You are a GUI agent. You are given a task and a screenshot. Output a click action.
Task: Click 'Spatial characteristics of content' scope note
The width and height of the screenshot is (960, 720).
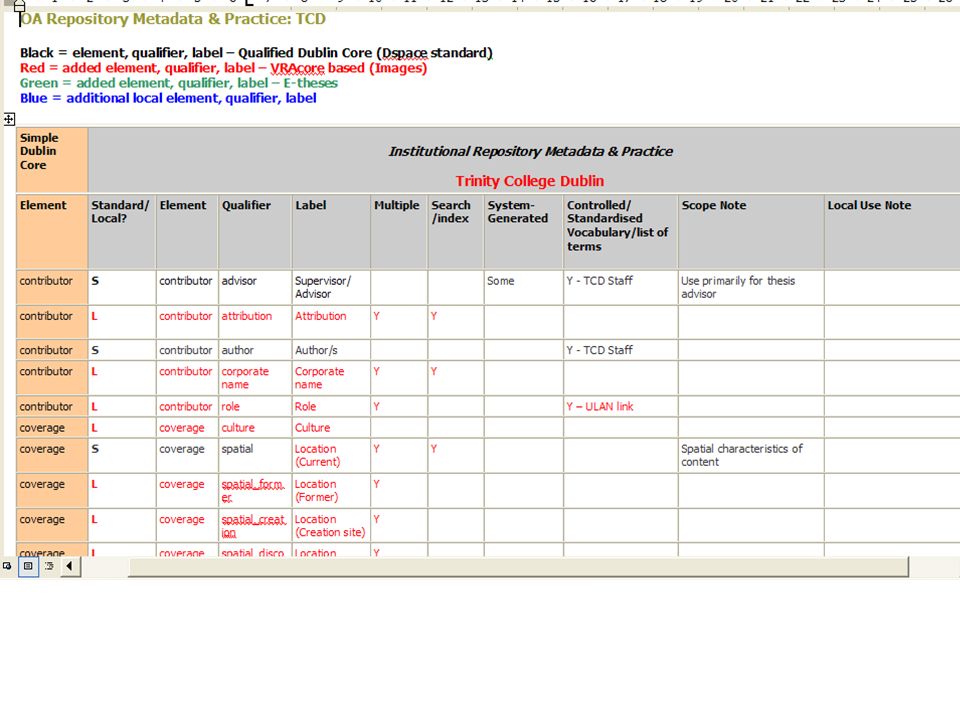pos(751,455)
